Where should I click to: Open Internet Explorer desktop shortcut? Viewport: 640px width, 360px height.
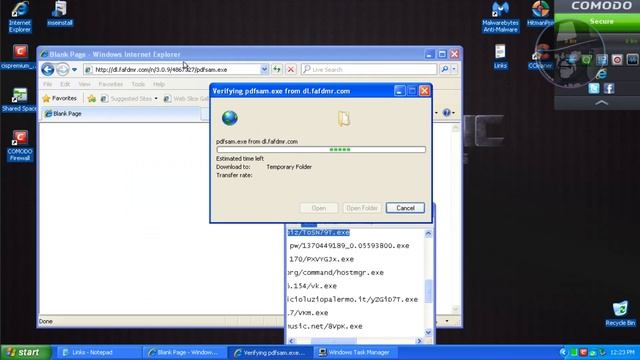click(x=20, y=16)
